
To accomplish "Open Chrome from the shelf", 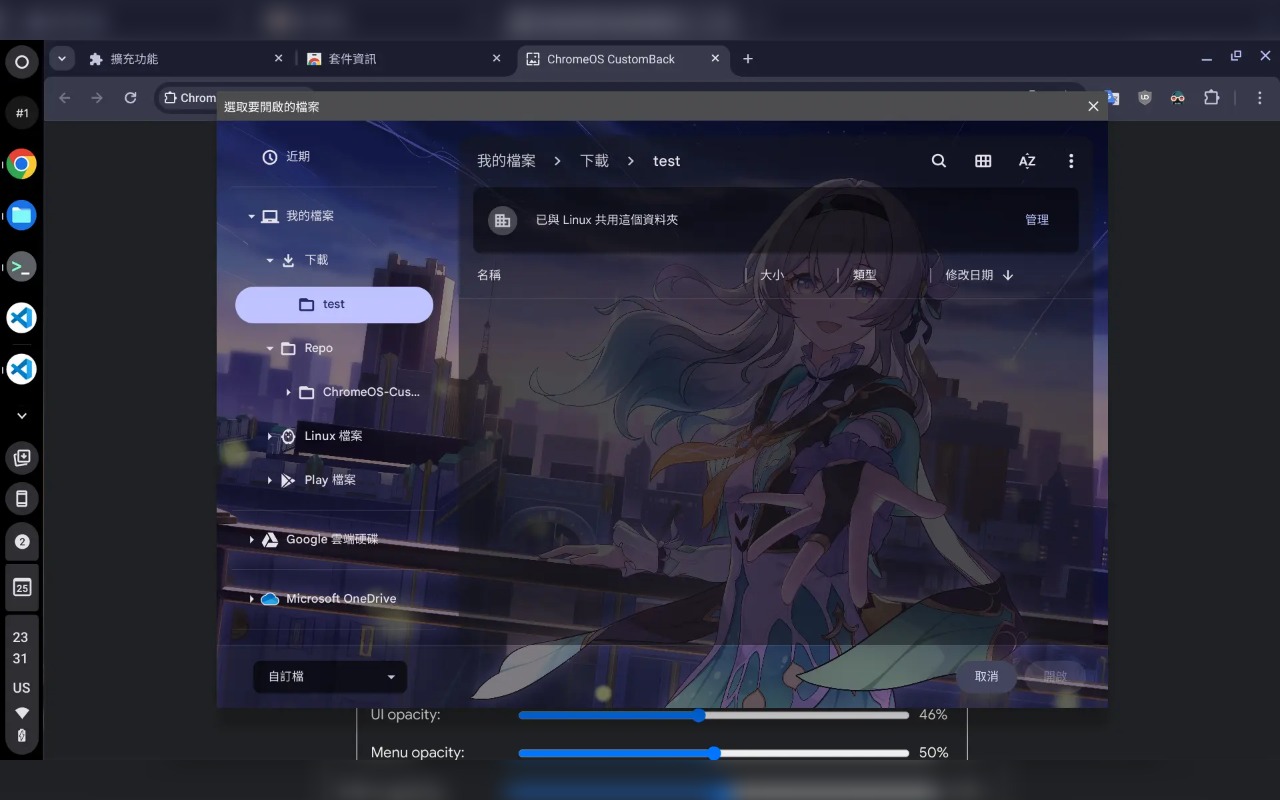I will pyautogui.click(x=21, y=164).
